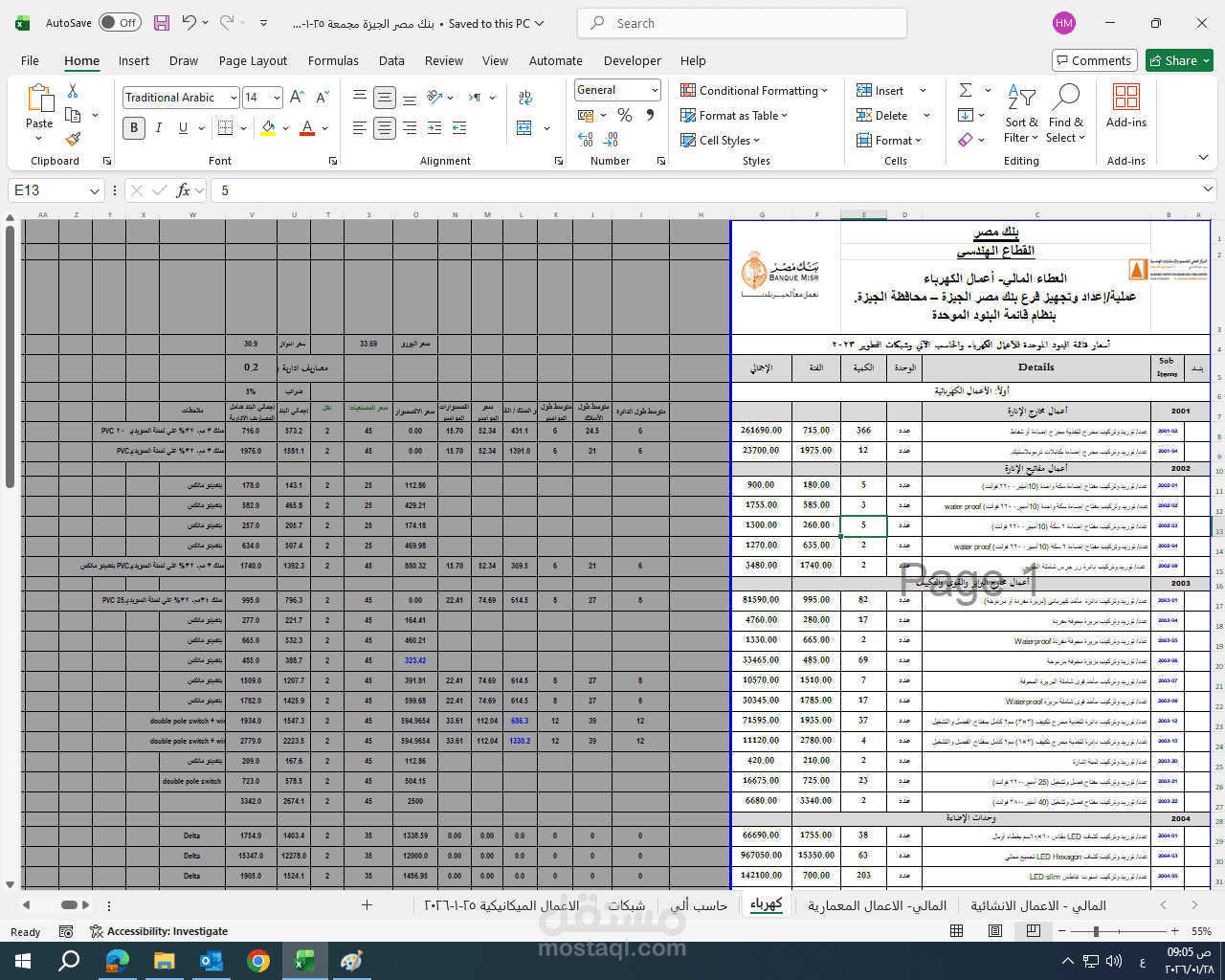Switch to the Formulas tab
This screenshot has height=980, width=1225.
tap(333, 60)
